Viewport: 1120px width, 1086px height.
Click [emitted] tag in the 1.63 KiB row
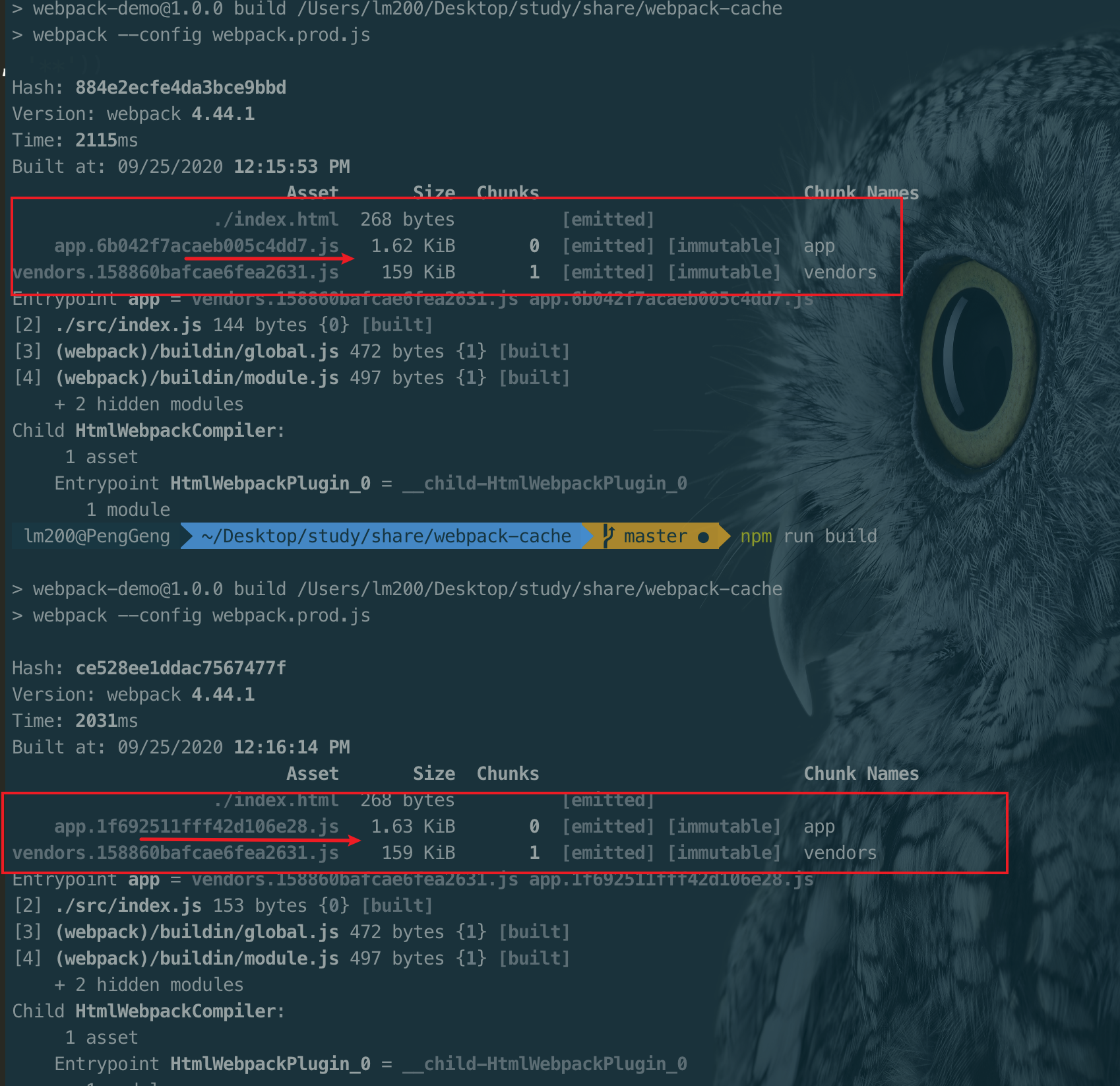[x=608, y=827]
